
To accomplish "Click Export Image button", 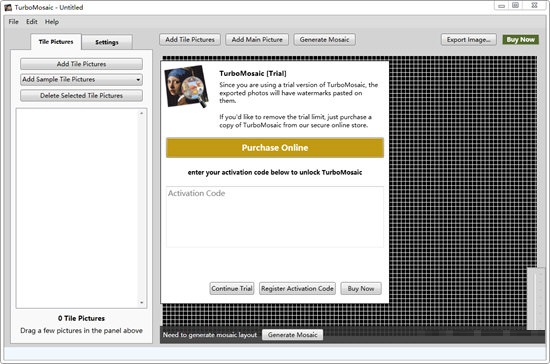I will 469,40.
